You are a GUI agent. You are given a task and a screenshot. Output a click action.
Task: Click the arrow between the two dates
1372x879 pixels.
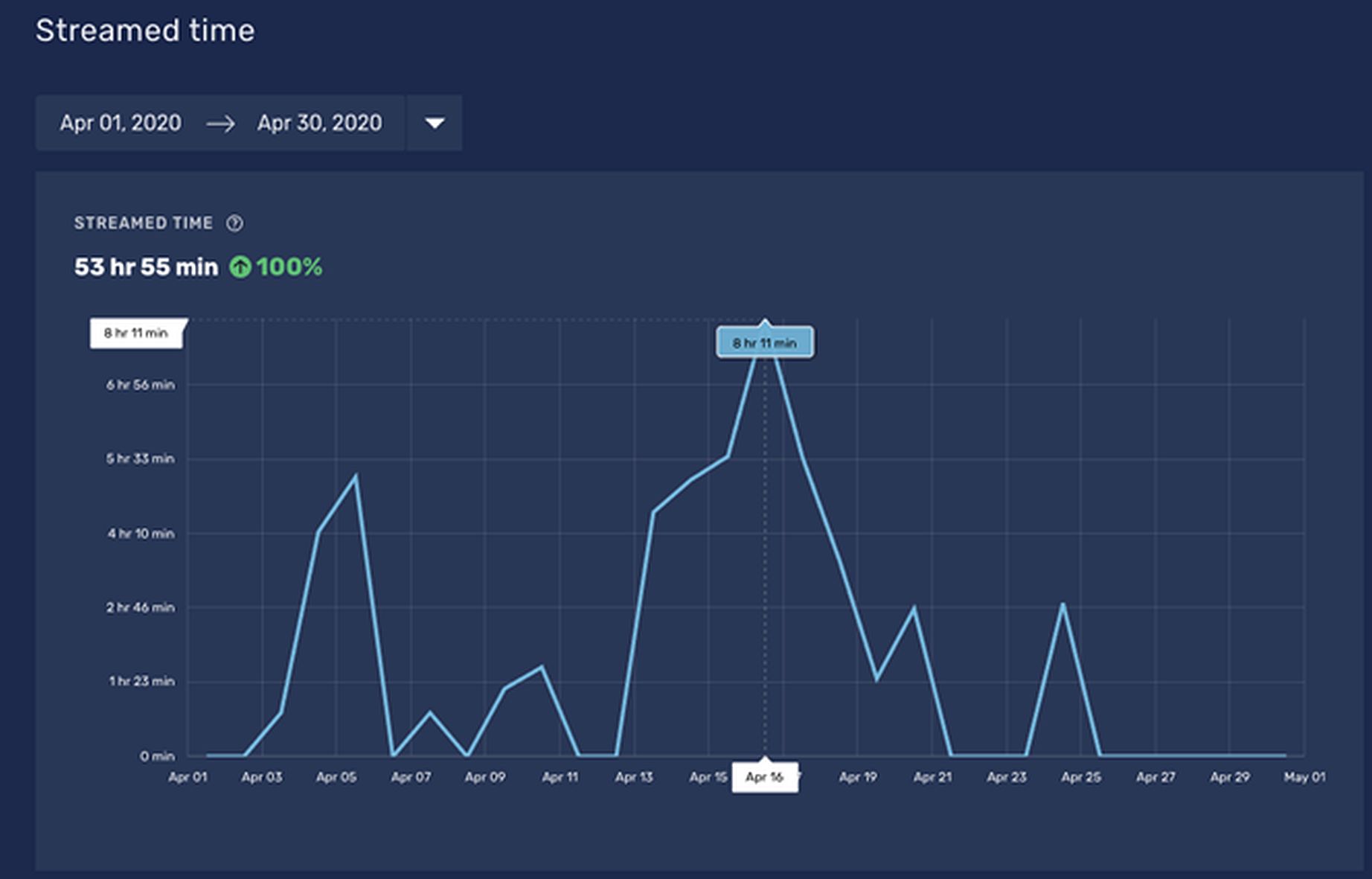pyautogui.click(x=220, y=124)
